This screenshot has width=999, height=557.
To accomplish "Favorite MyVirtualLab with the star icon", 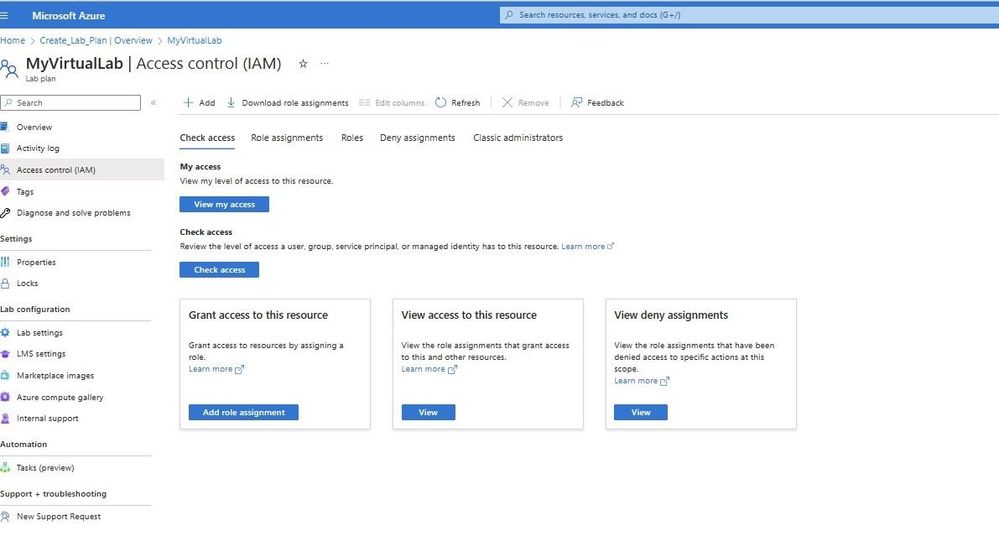I will (303, 64).
